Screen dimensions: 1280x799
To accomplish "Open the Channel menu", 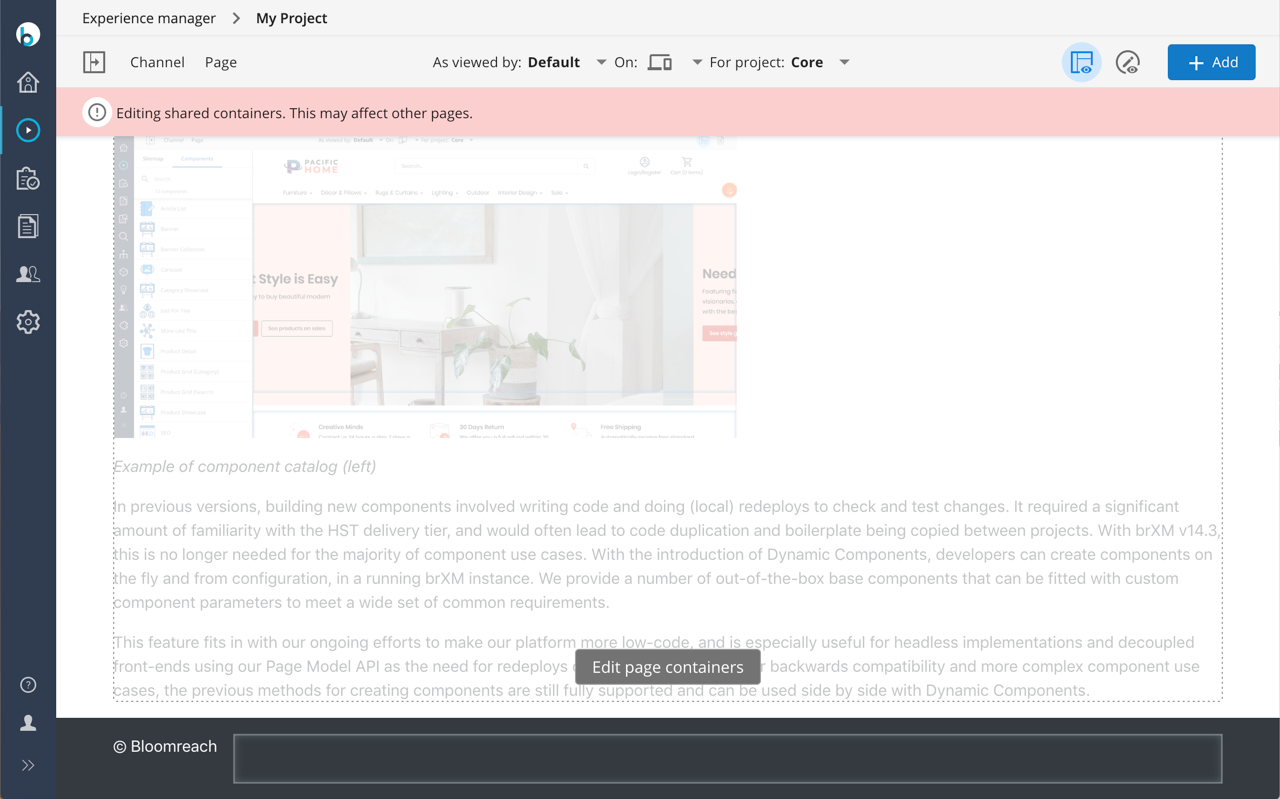I will click(x=157, y=62).
